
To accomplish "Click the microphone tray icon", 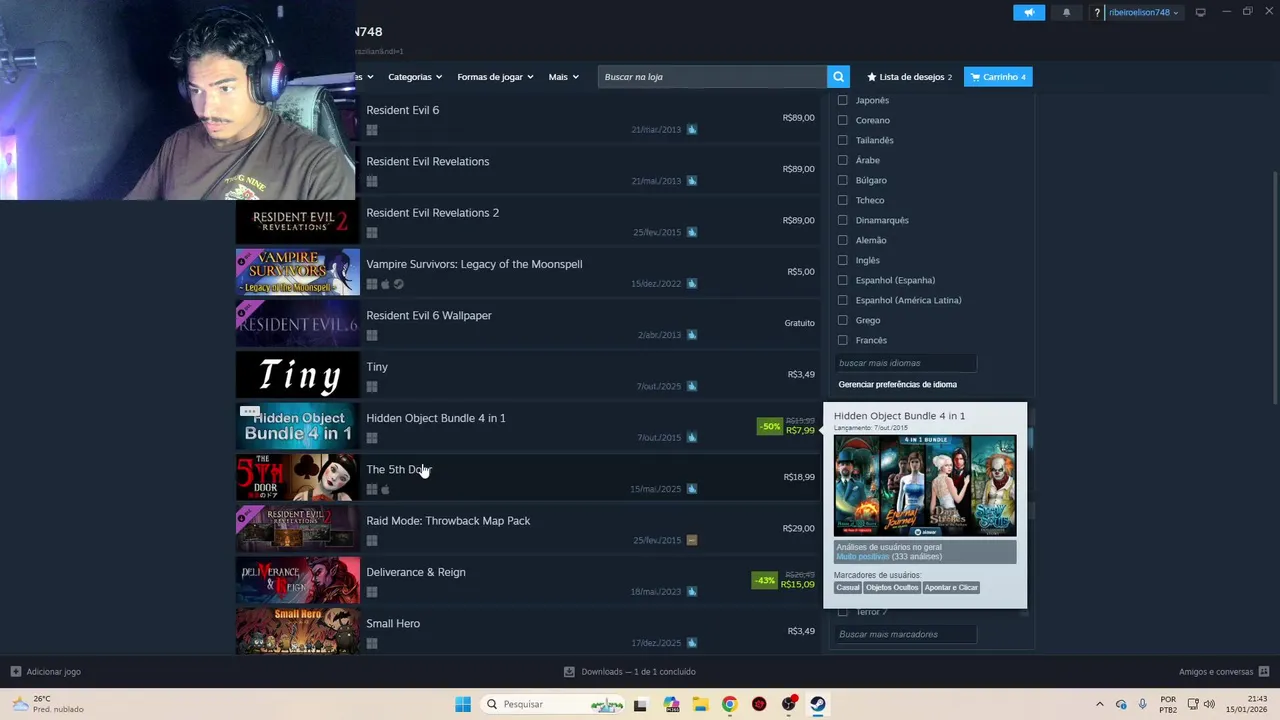I will pyautogui.click(x=1142, y=704).
